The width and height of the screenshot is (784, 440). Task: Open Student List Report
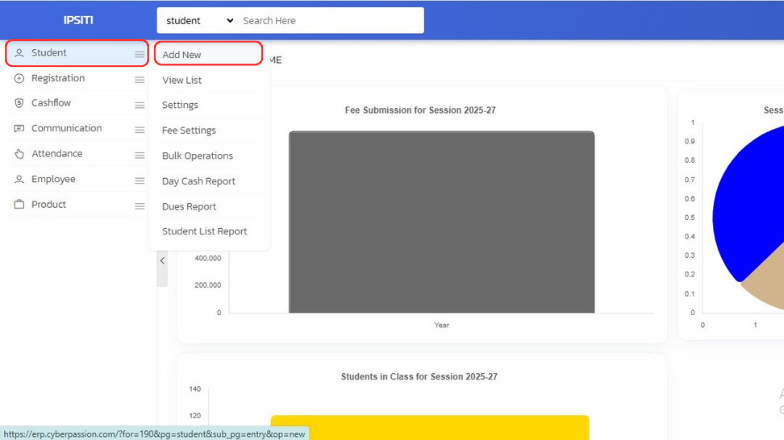coord(204,232)
